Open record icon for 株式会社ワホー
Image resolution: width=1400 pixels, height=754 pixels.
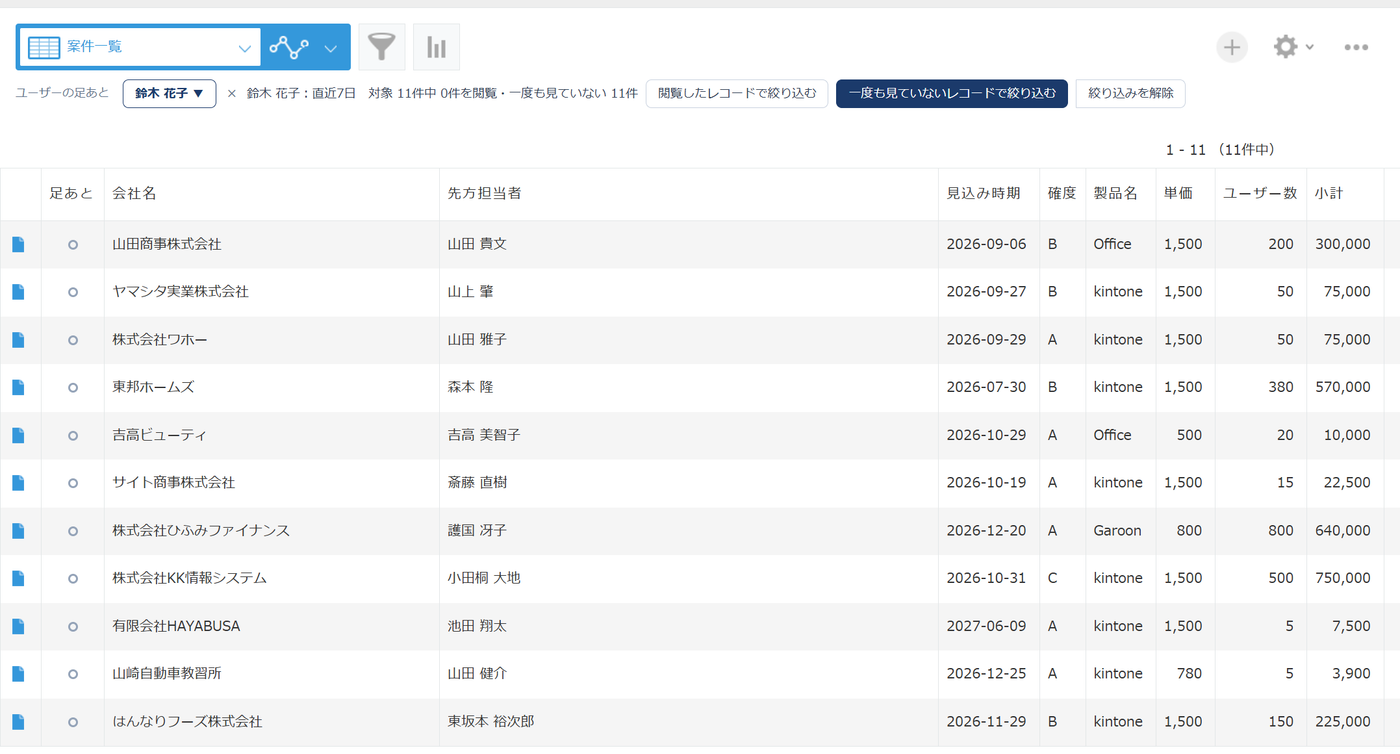[x=18, y=340]
